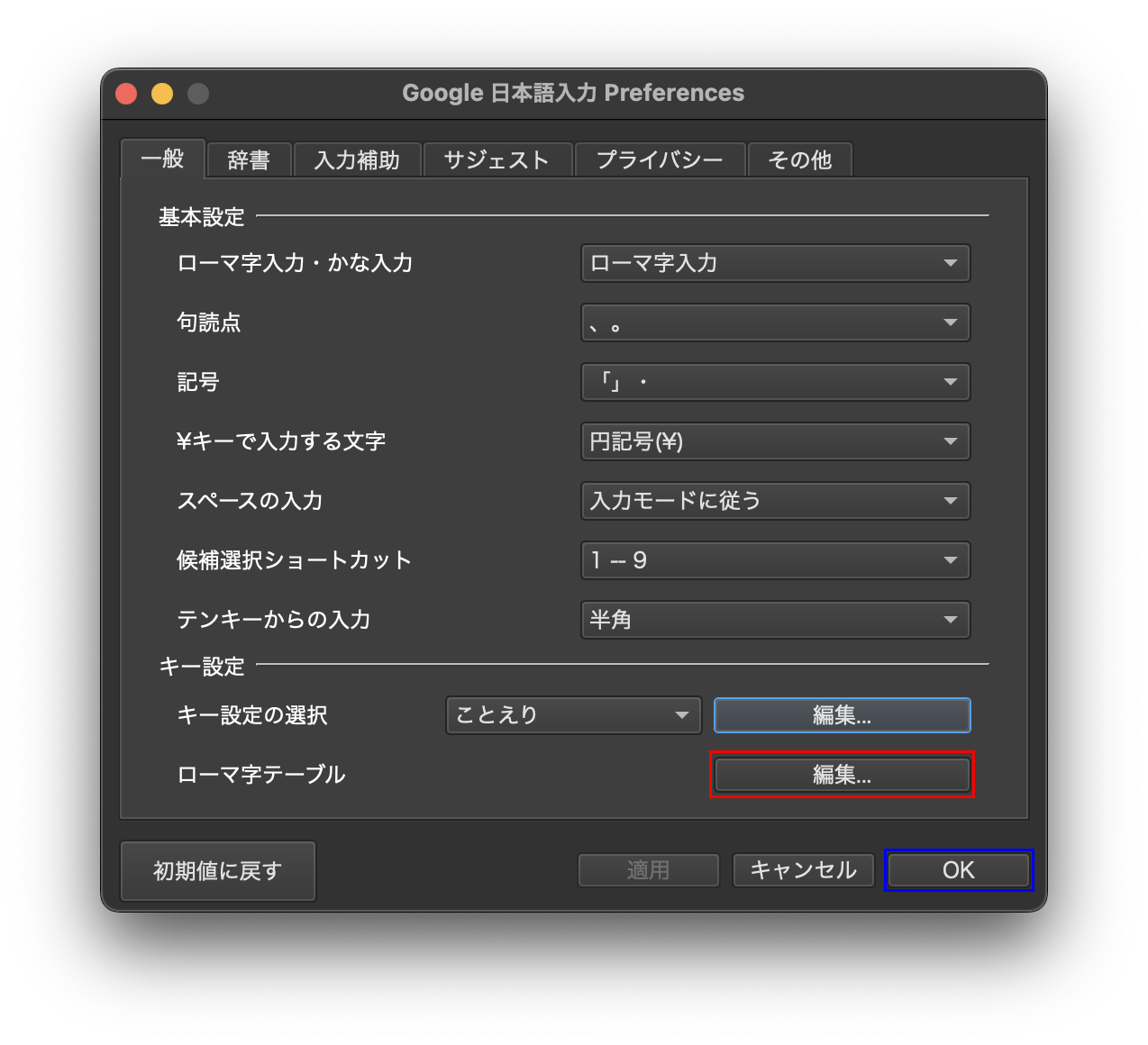
Task: Close the Preferences window with red button
Action: pyautogui.click(x=127, y=94)
